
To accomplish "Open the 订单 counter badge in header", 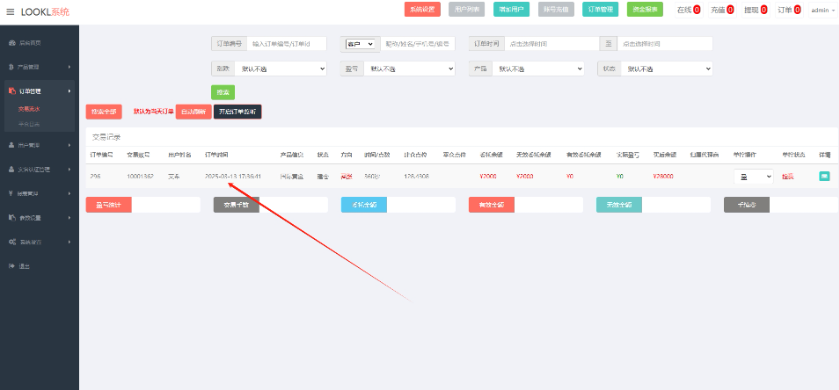I will 797,10.
